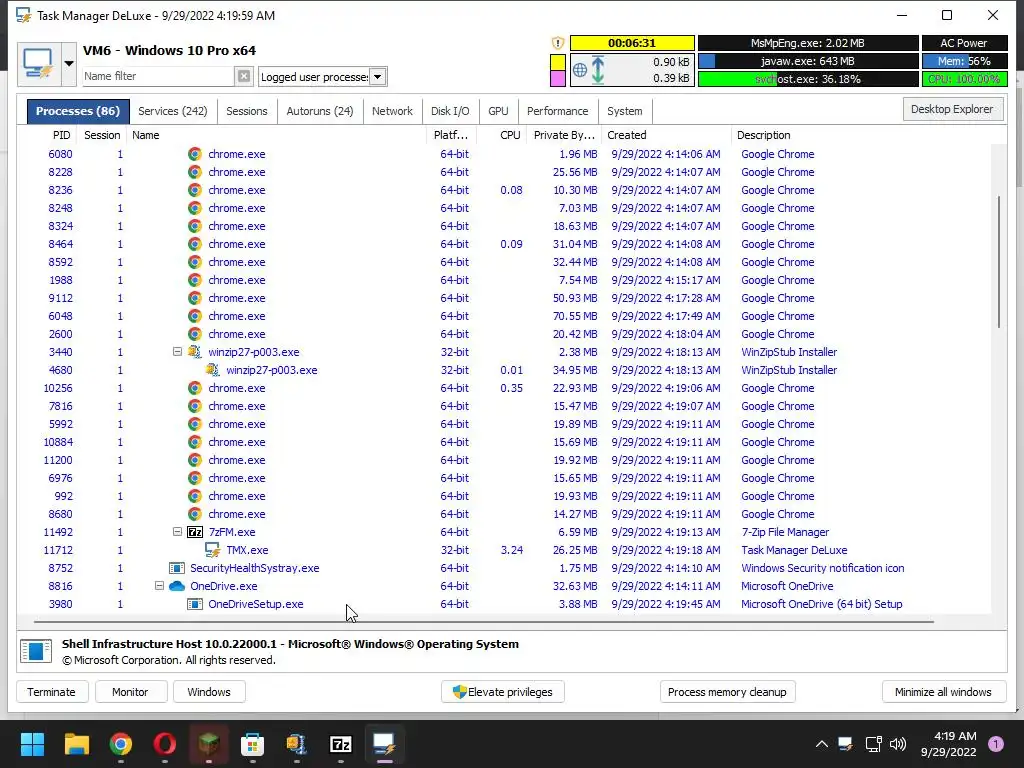Image resolution: width=1024 pixels, height=768 pixels.
Task: Open the Minecraft icon on the taskbar
Action: pyautogui.click(x=209, y=744)
